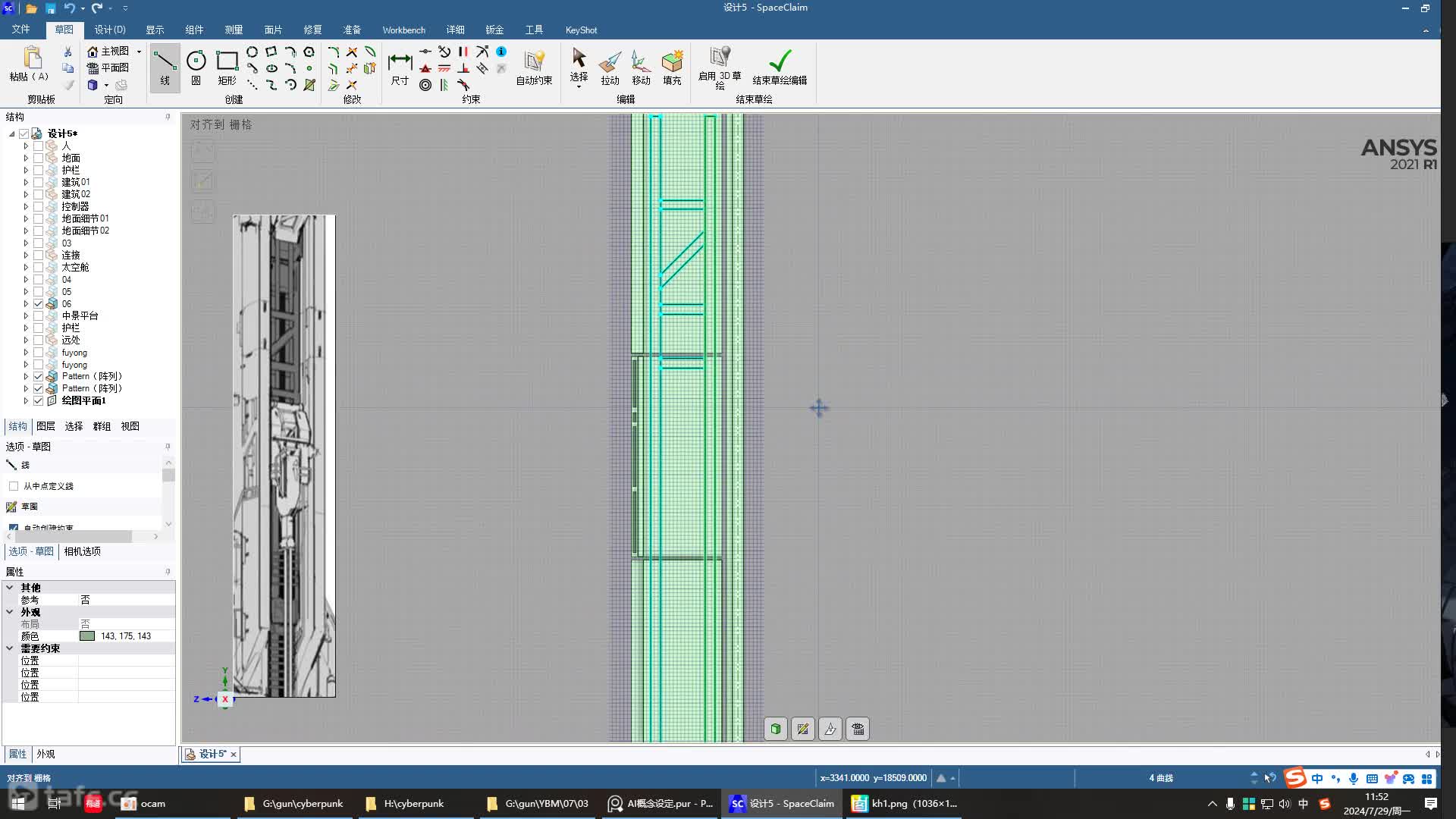Open Windows Start menu
1456x819 pixels.
pyautogui.click(x=18, y=803)
